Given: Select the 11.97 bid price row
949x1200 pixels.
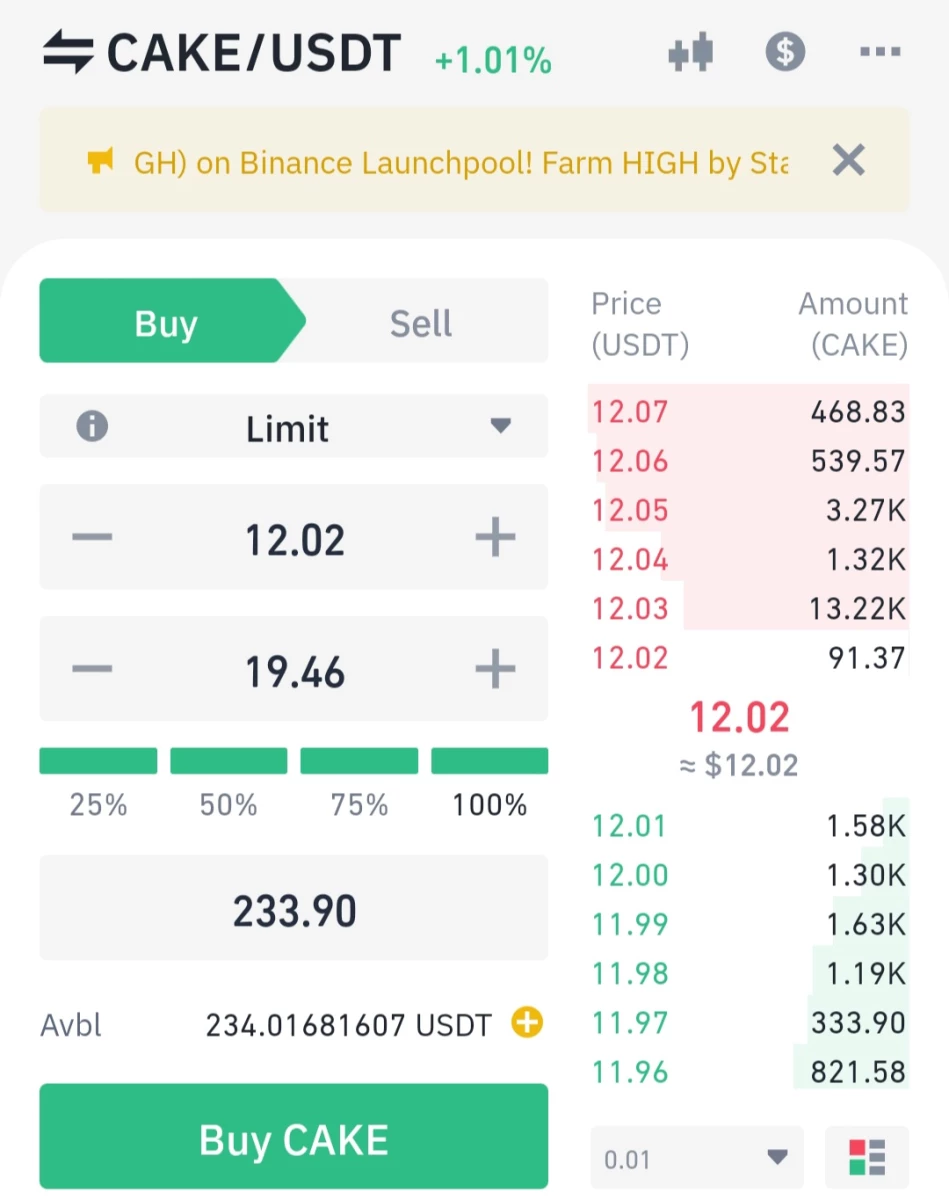Looking at the screenshot, I should (749, 1022).
